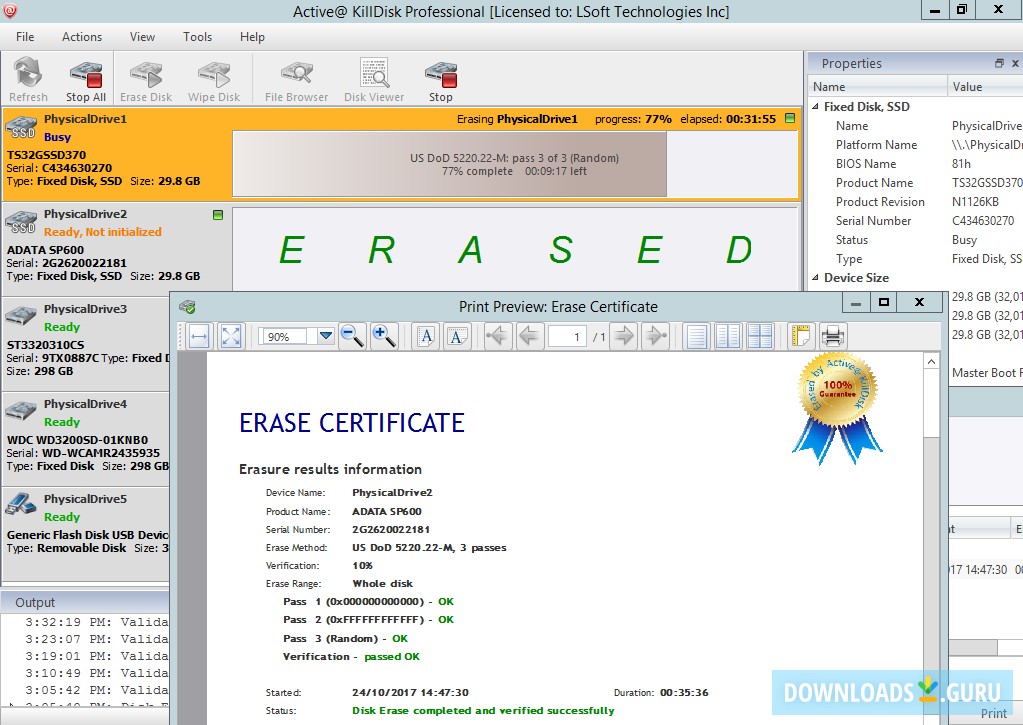Click the Fit Width icon

[x=198, y=336]
